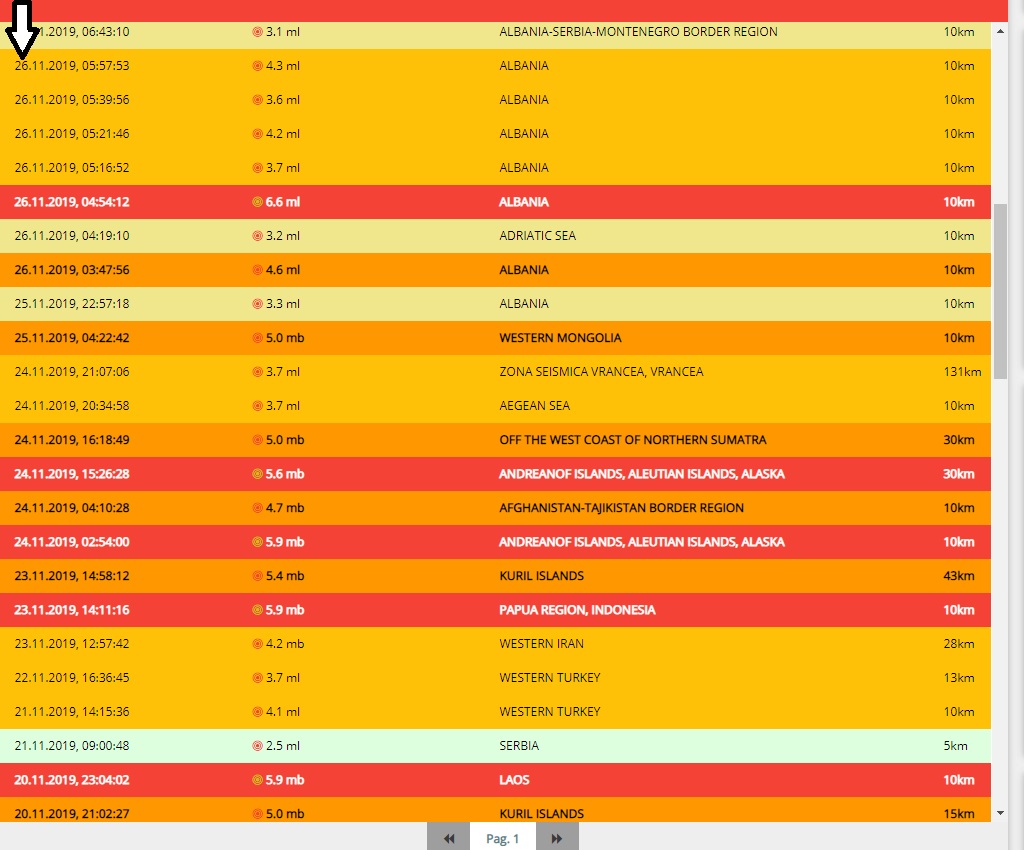Image resolution: width=1024 pixels, height=850 pixels.
Task: Select the 24.11.2019, 15:26:28 Andreanof Islands row
Action: [x=641, y=474]
